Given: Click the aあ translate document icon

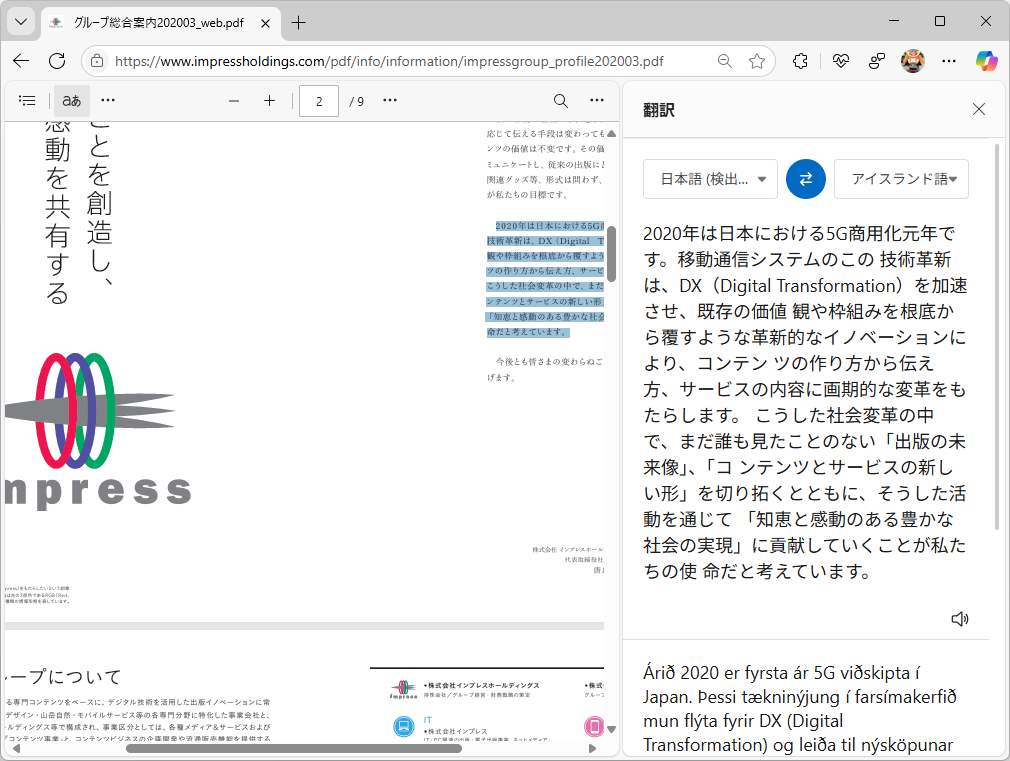Looking at the screenshot, I should point(71,100).
